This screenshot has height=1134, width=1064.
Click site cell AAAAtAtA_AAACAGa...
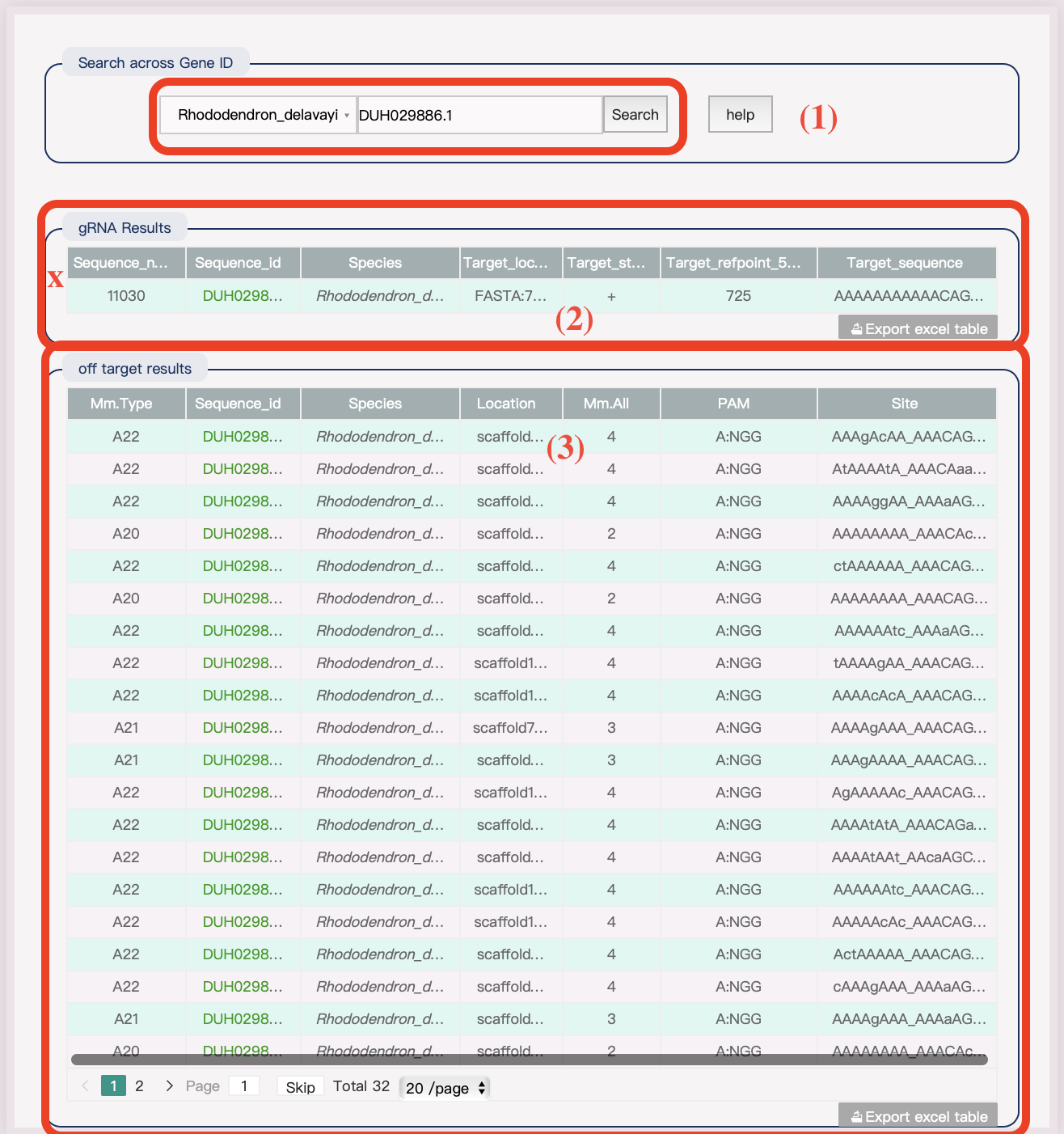click(x=906, y=825)
